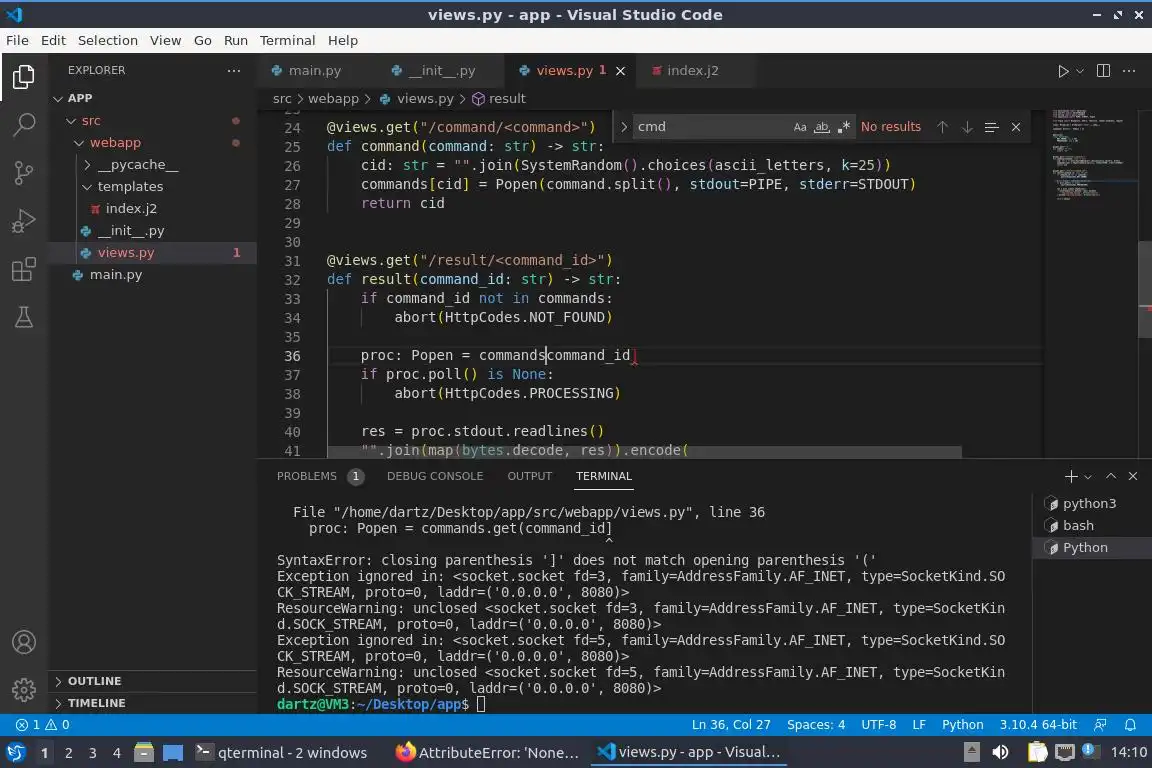Toggle Match Whole Word in find widget

[x=821, y=127]
